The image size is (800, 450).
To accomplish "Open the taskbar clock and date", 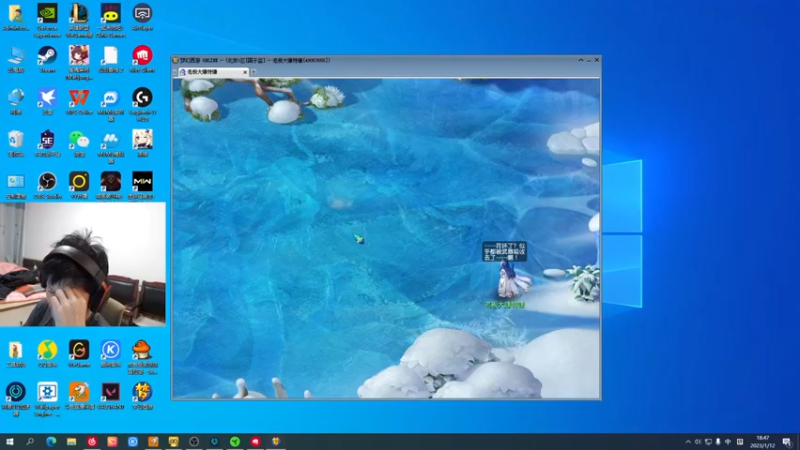I will point(763,442).
